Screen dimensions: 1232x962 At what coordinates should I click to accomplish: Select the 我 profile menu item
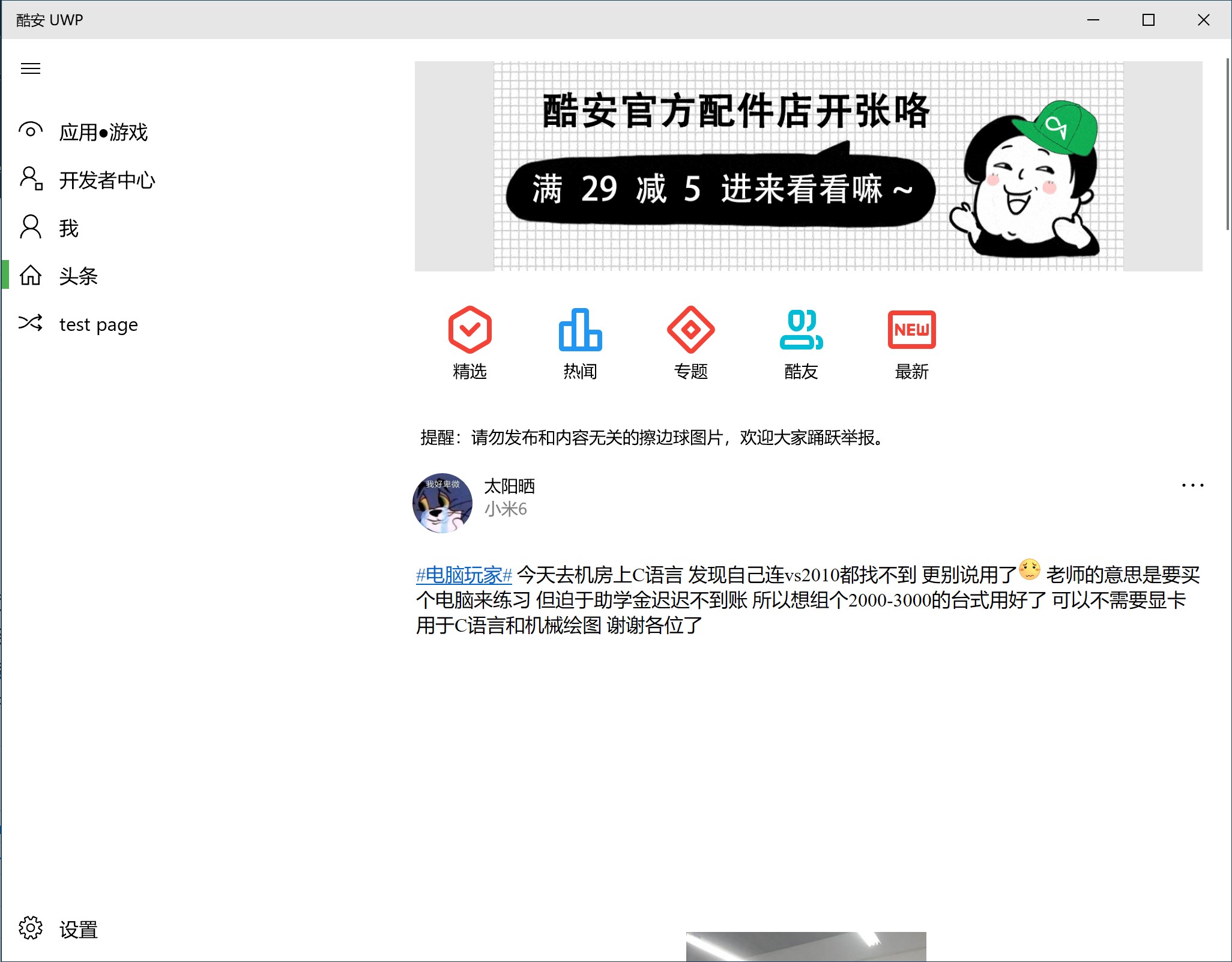[x=68, y=228]
